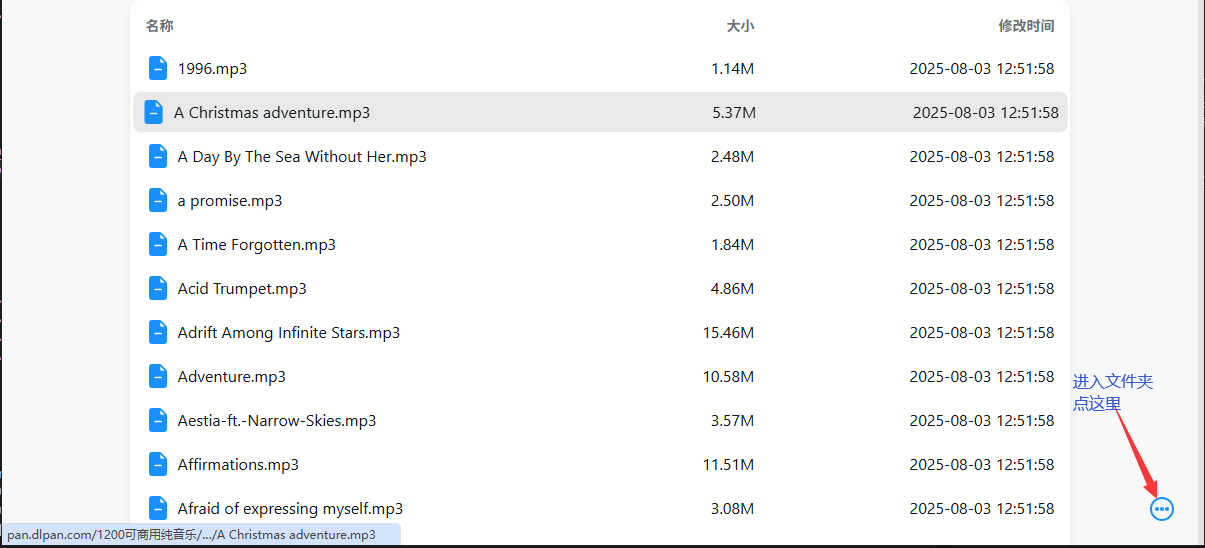Select the 1996.mp3 file name
This screenshot has width=1205, height=548.
(x=212, y=69)
